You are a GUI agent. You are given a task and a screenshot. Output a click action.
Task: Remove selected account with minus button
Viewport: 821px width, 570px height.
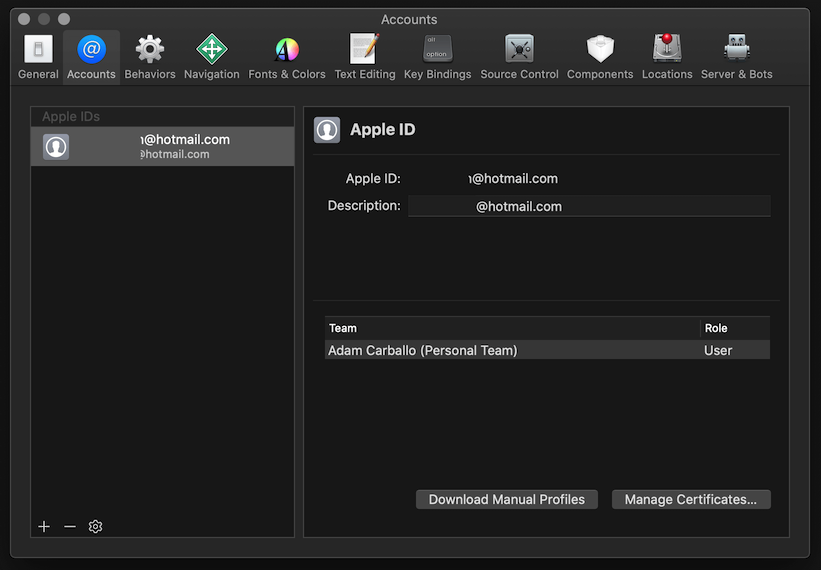(x=70, y=526)
